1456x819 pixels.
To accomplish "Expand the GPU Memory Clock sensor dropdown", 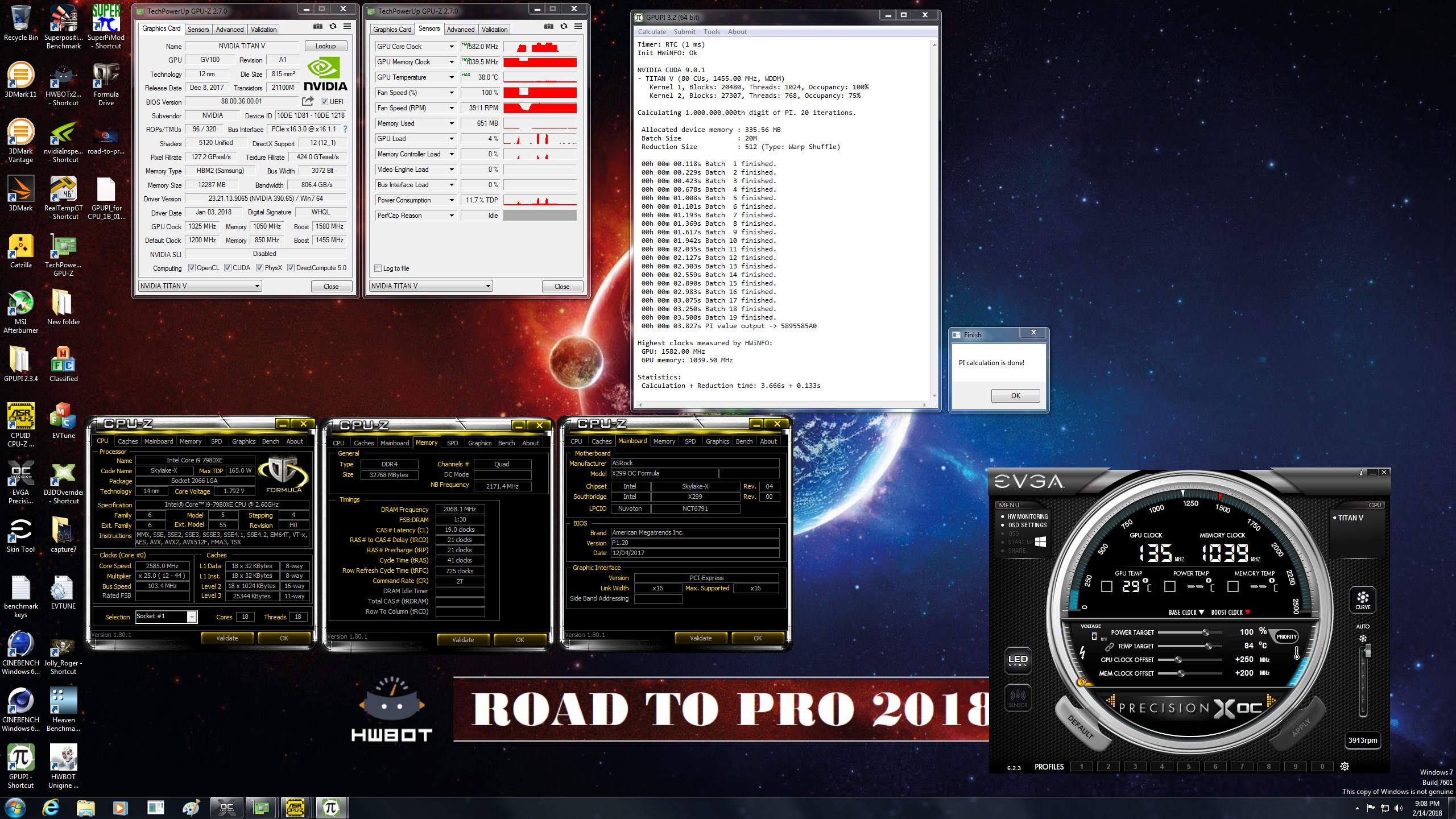I will pos(452,62).
